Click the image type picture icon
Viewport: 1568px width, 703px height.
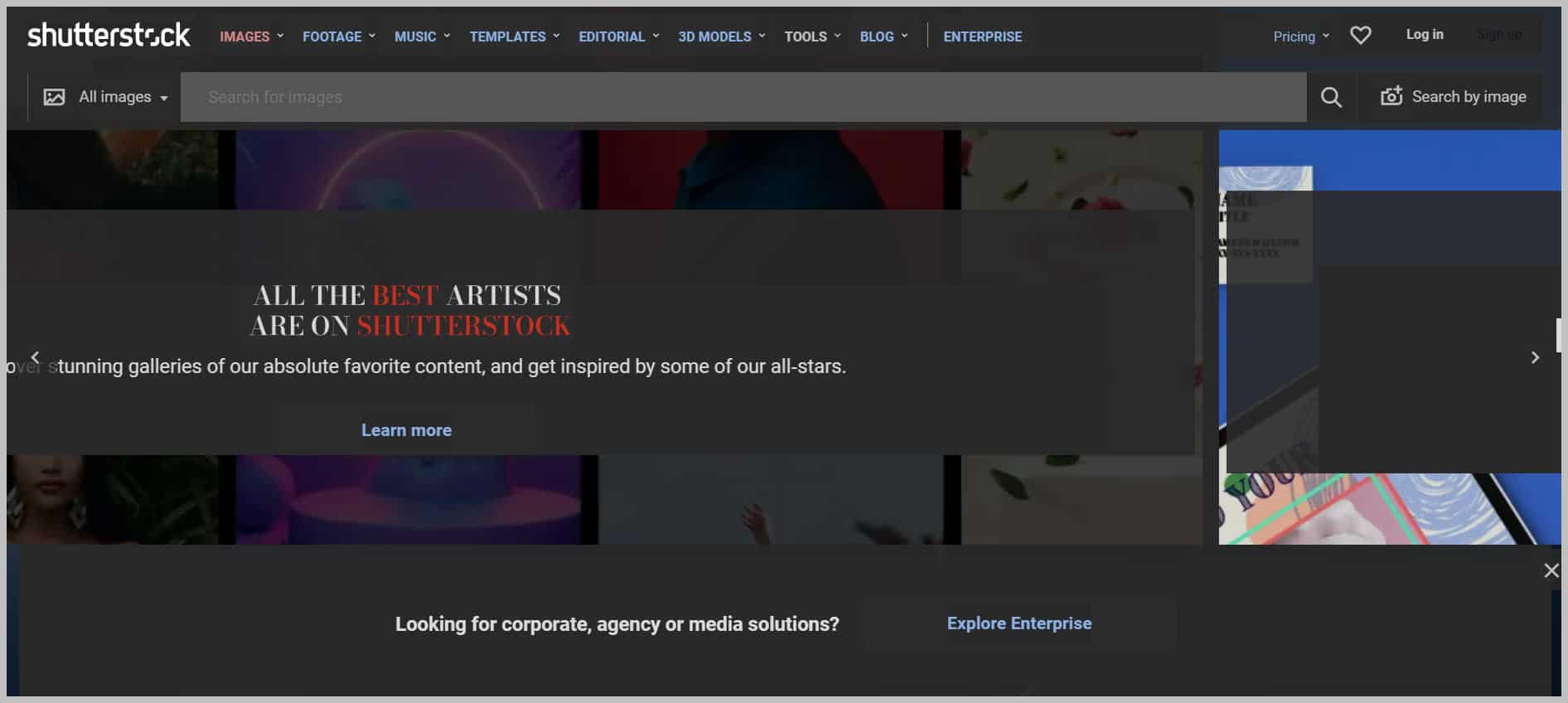pos(55,97)
